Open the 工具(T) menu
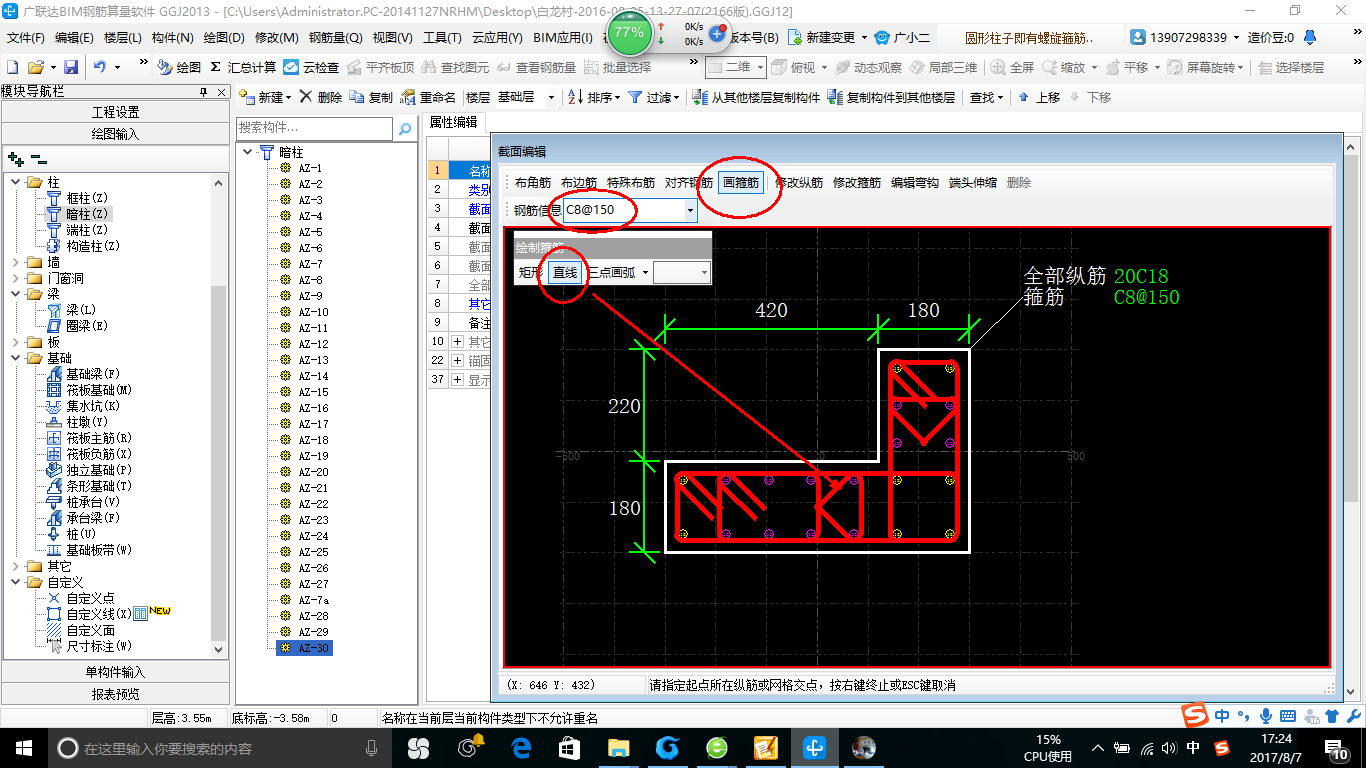The height and width of the screenshot is (768, 1366). 442,37
